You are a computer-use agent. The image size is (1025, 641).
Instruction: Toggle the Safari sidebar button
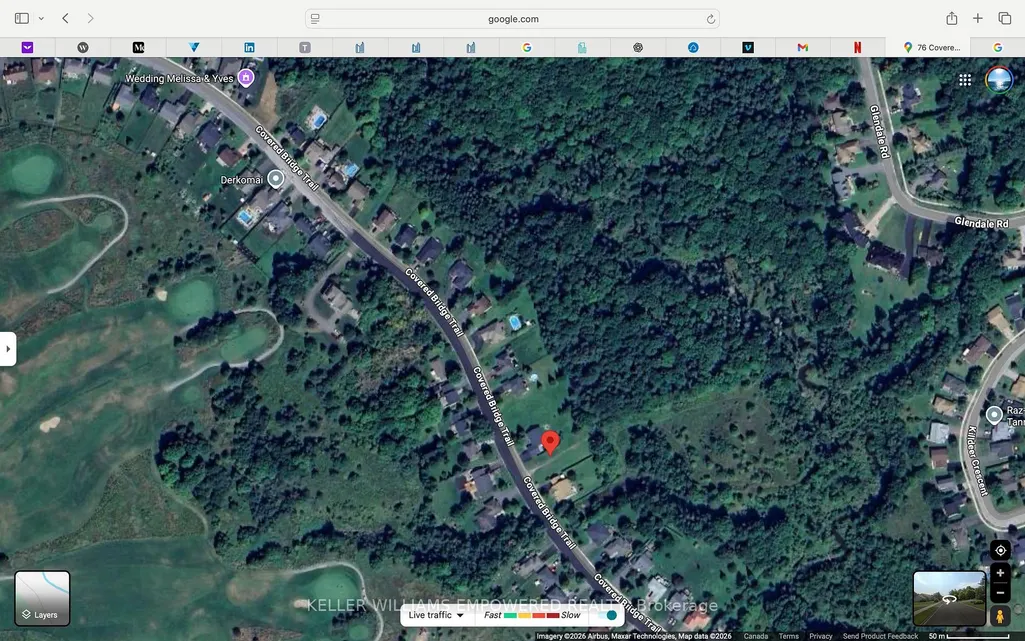pos(22,18)
